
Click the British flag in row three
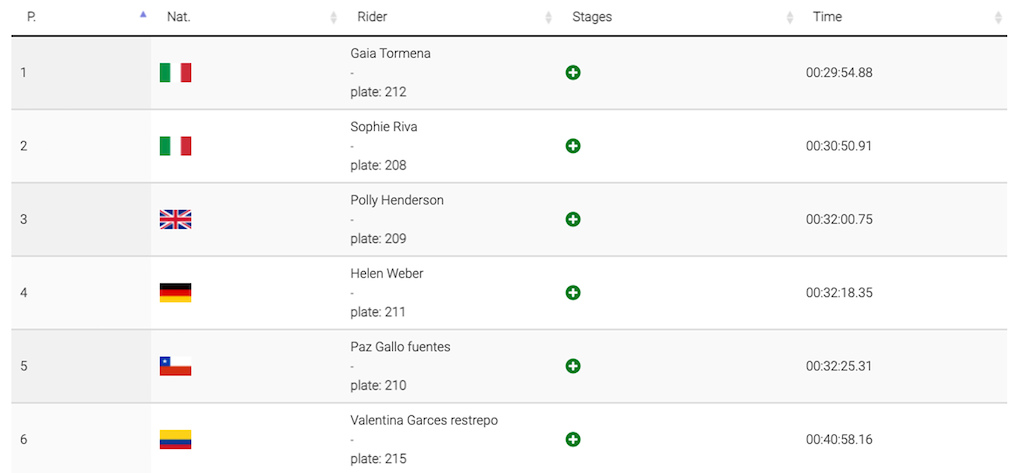coord(175,219)
